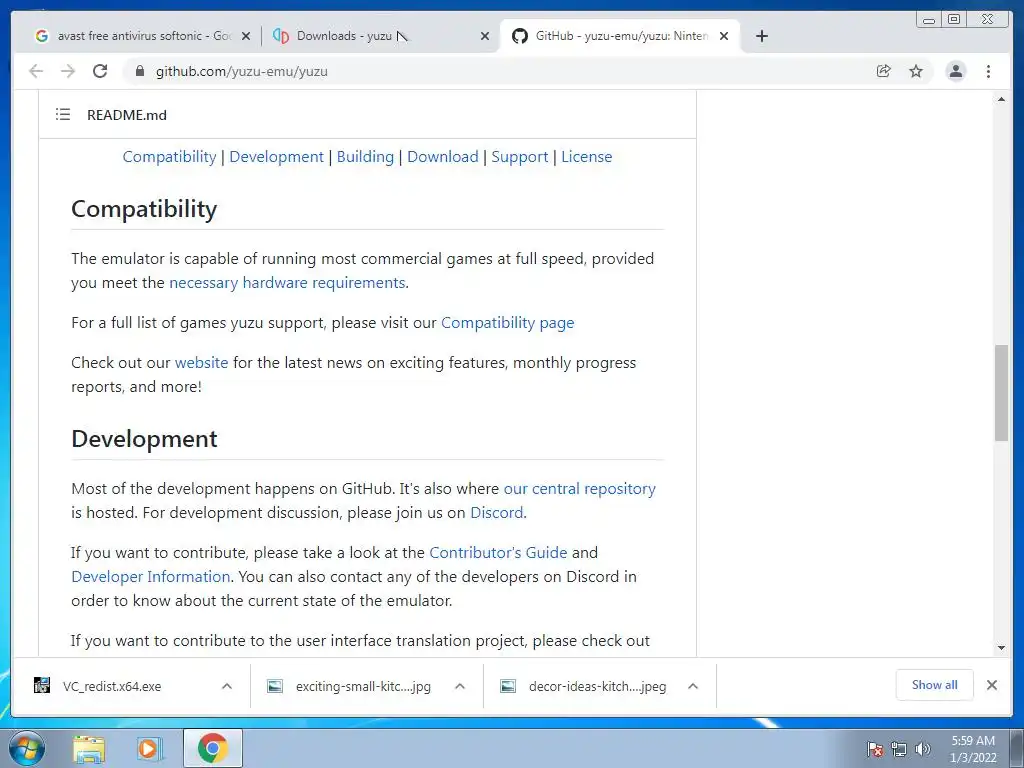
Task: Follow the License link
Action: pyautogui.click(x=586, y=157)
